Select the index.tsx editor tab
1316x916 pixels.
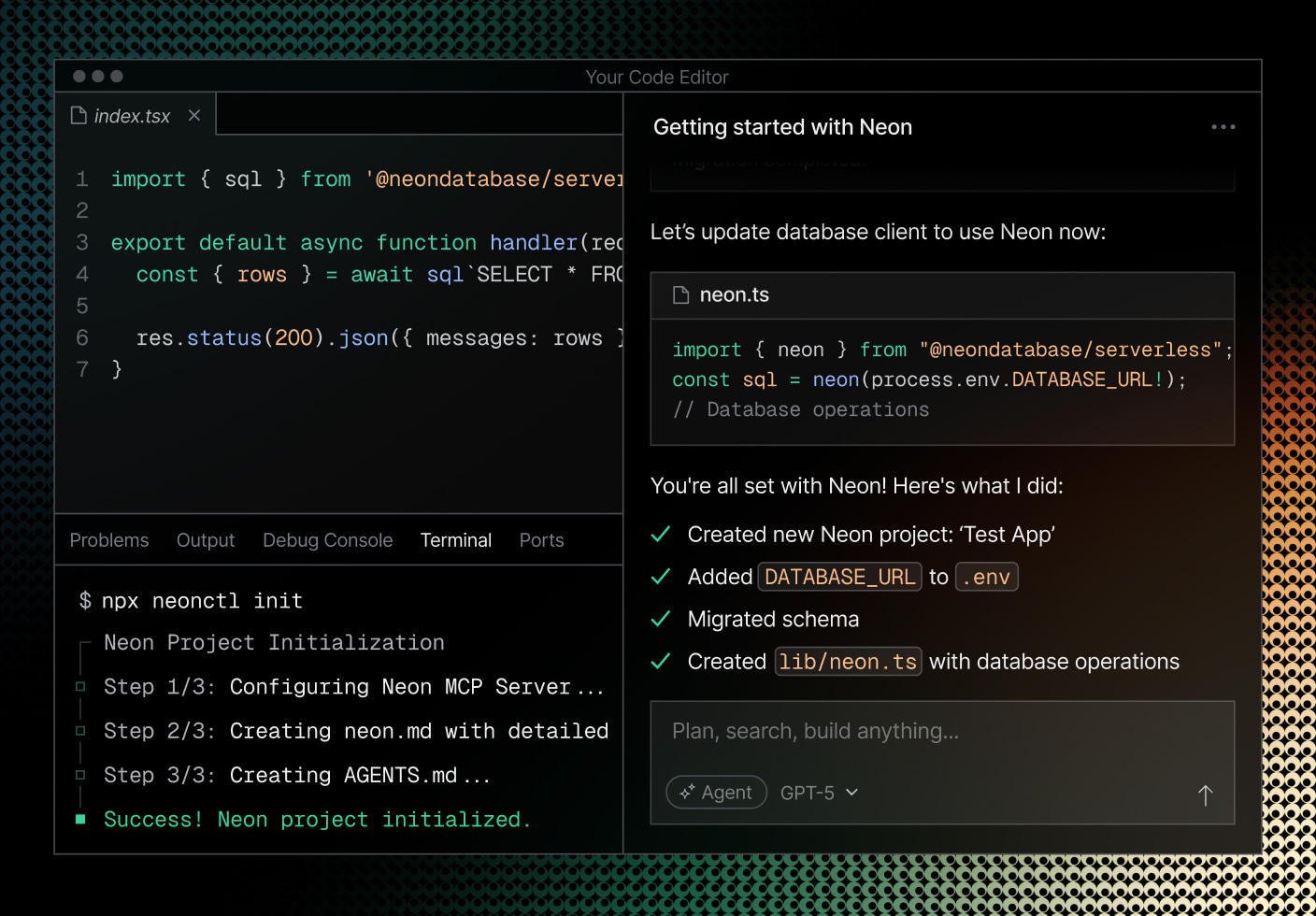pos(134,115)
